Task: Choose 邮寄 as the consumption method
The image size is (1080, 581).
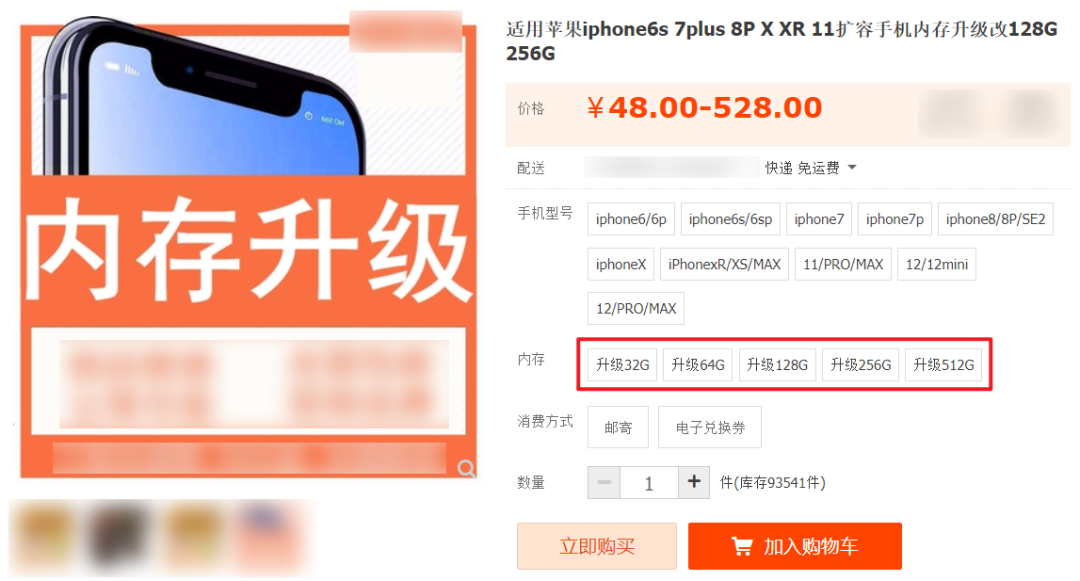Action: 618,427
